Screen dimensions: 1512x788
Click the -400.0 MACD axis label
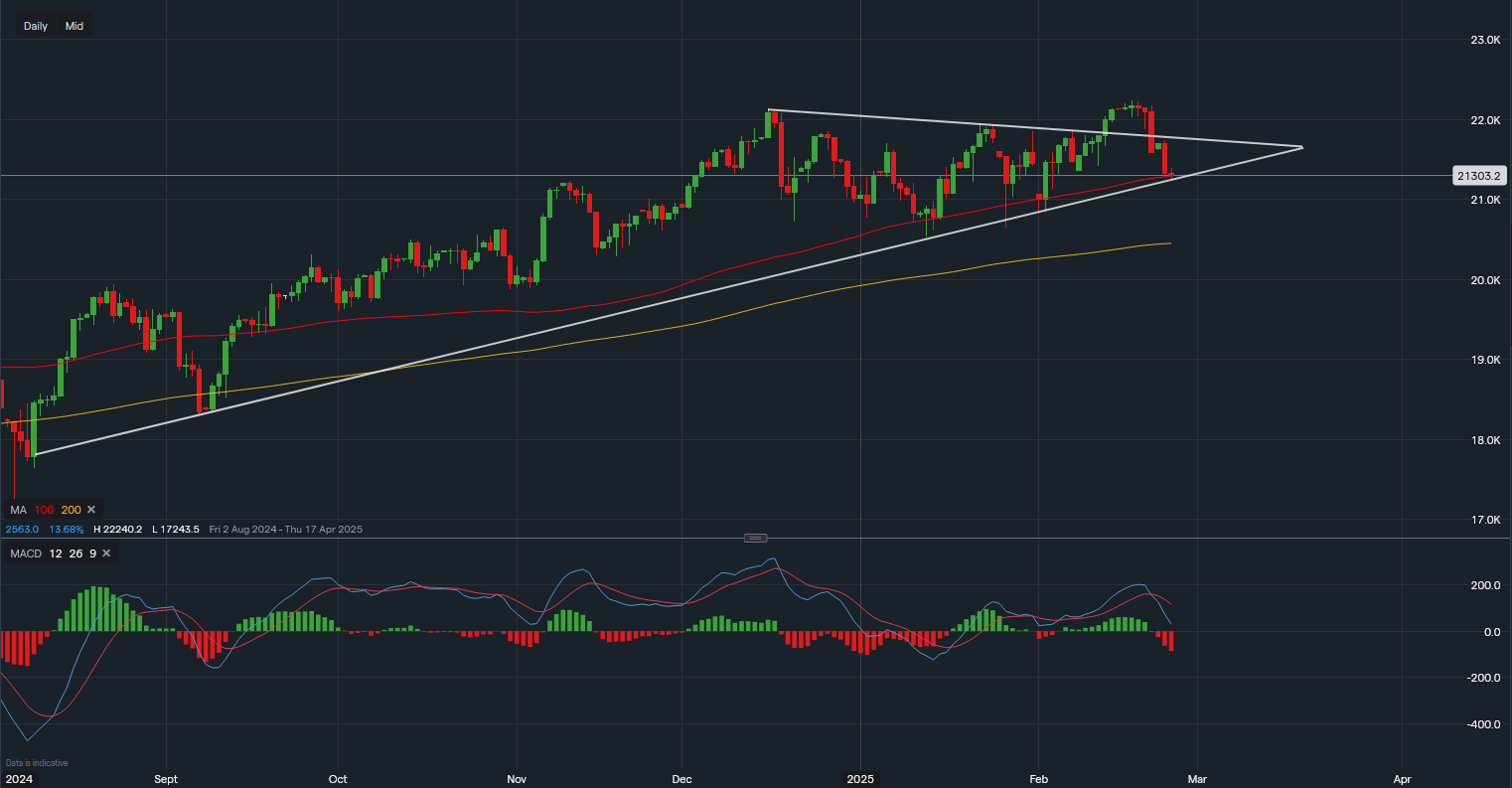(1484, 724)
